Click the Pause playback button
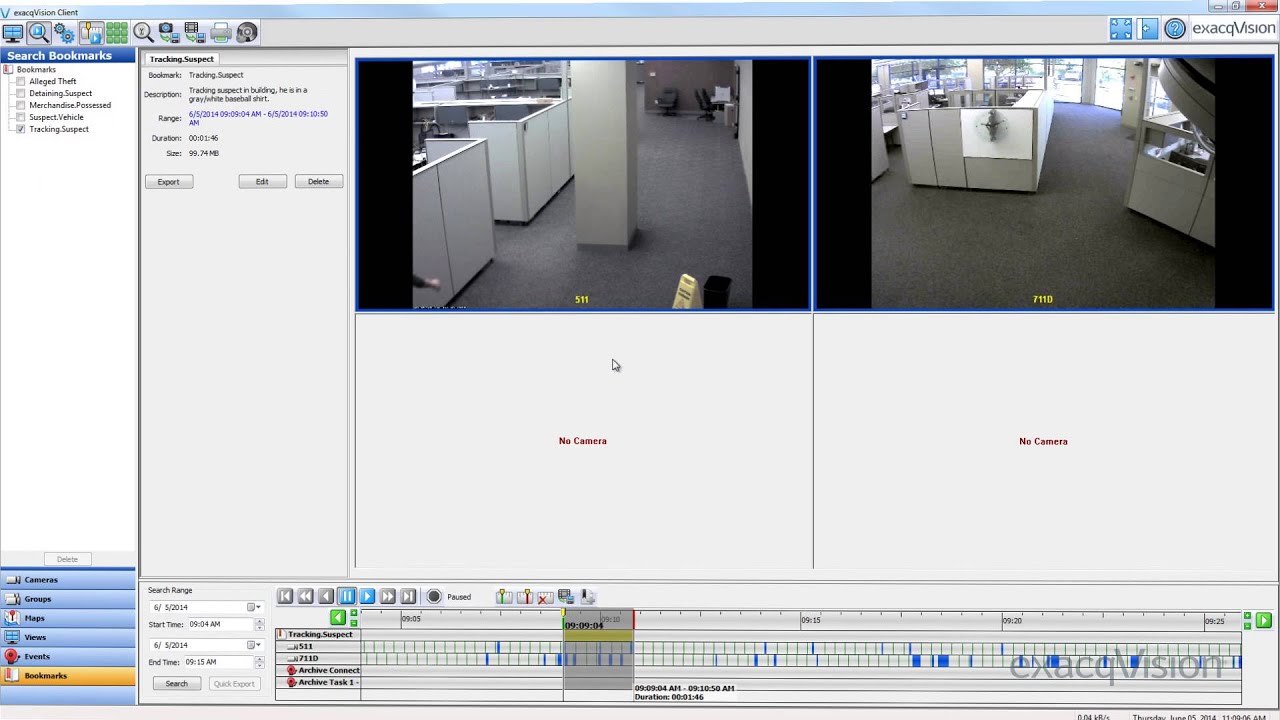 pos(347,596)
